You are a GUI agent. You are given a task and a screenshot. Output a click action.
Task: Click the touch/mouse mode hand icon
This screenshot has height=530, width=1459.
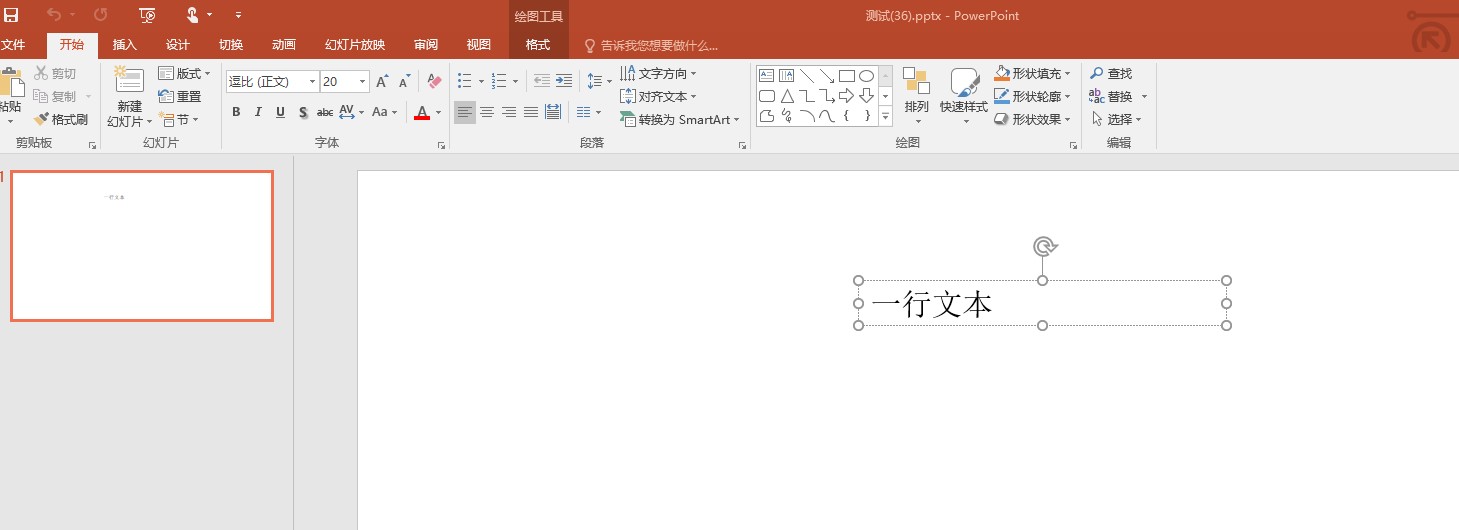click(192, 15)
